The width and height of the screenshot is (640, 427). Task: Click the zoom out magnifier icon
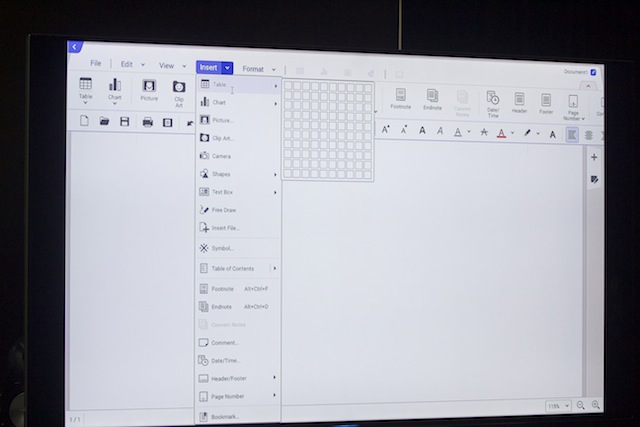click(580, 405)
